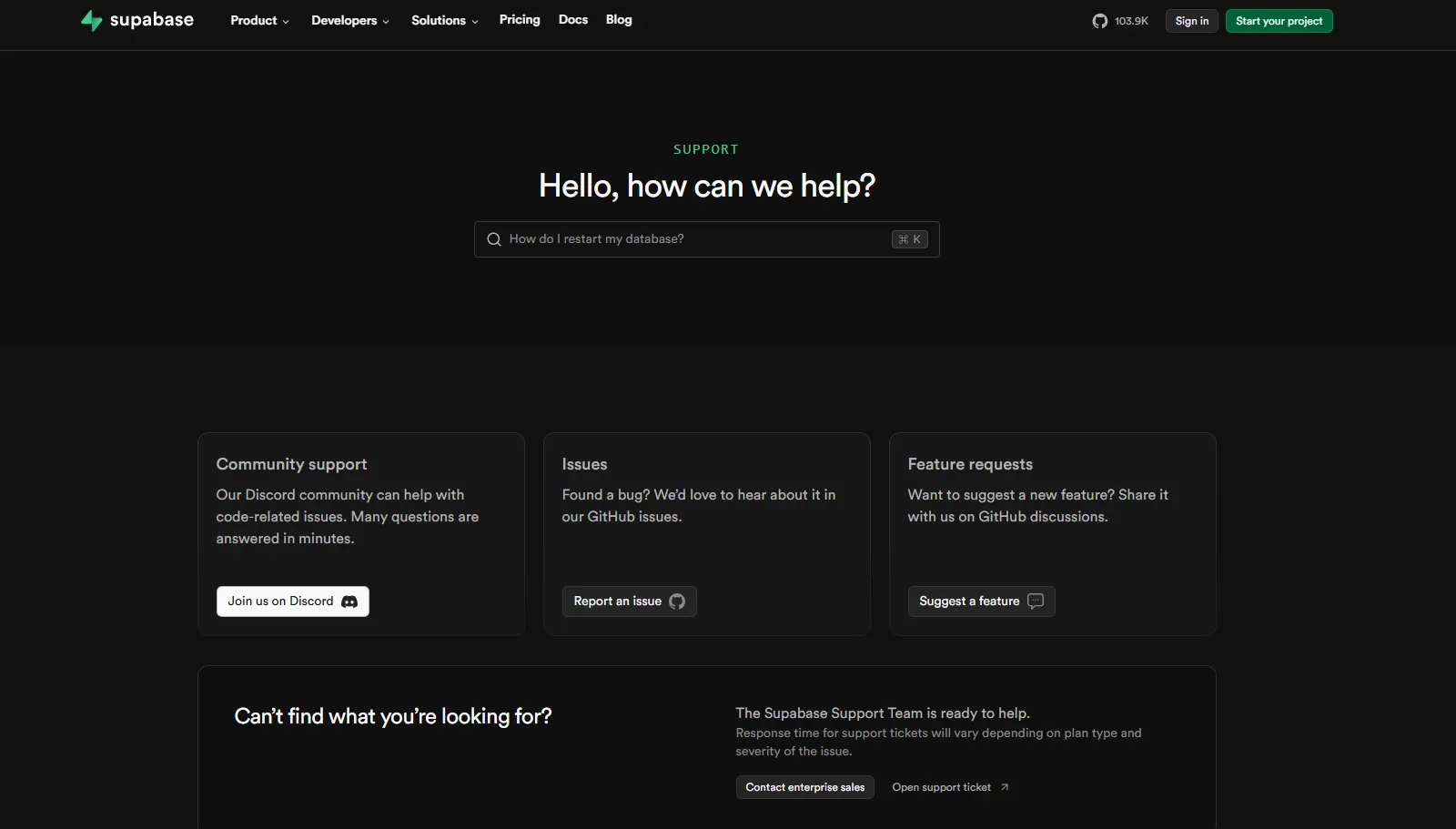Click the Supabase lightning bolt logo
This screenshot has height=829, width=1456.
pyautogui.click(x=91, y=20)
